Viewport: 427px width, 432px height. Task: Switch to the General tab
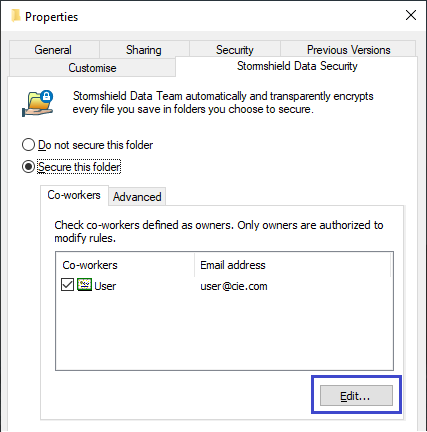(54, 50)
